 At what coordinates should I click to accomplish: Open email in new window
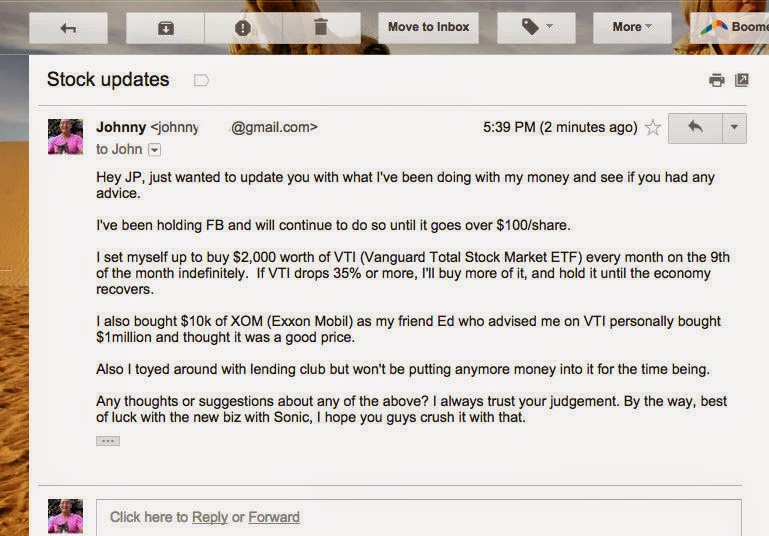741,80
